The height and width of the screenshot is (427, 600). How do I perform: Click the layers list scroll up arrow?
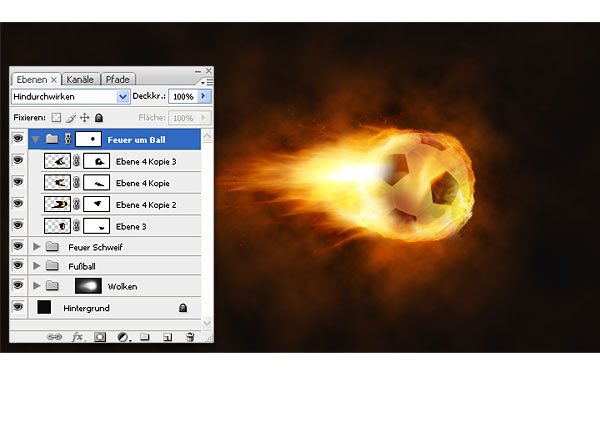[x=207, y=136]
